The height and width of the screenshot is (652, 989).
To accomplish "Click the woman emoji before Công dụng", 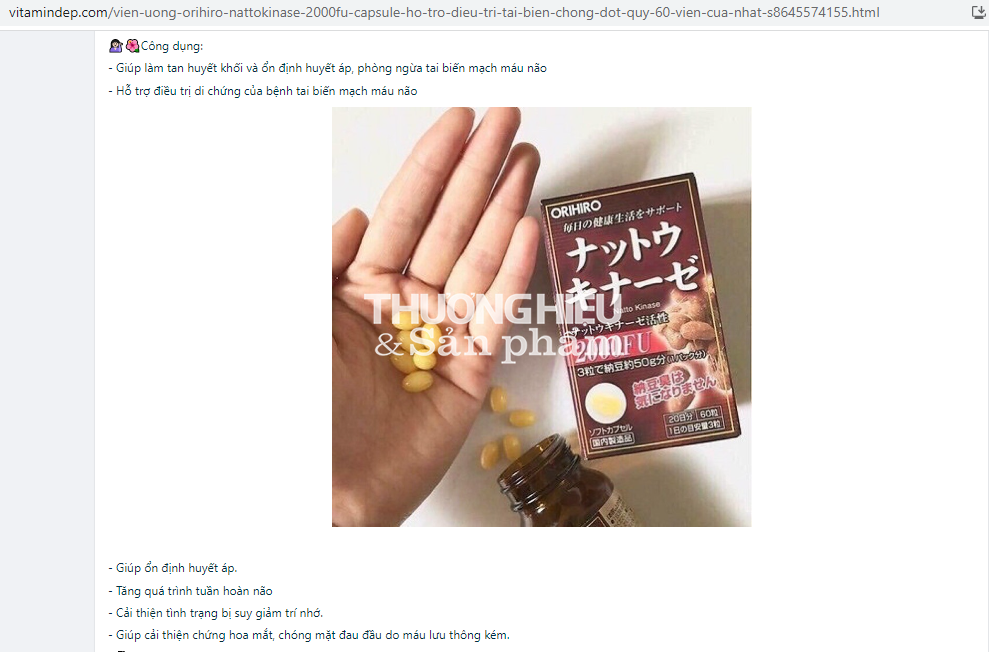I will (x=116, y=46).
